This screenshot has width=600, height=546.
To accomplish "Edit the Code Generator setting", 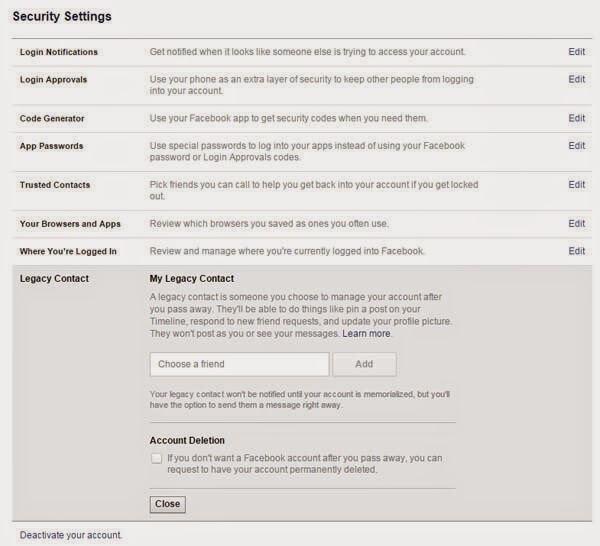I will coord(576,118).
